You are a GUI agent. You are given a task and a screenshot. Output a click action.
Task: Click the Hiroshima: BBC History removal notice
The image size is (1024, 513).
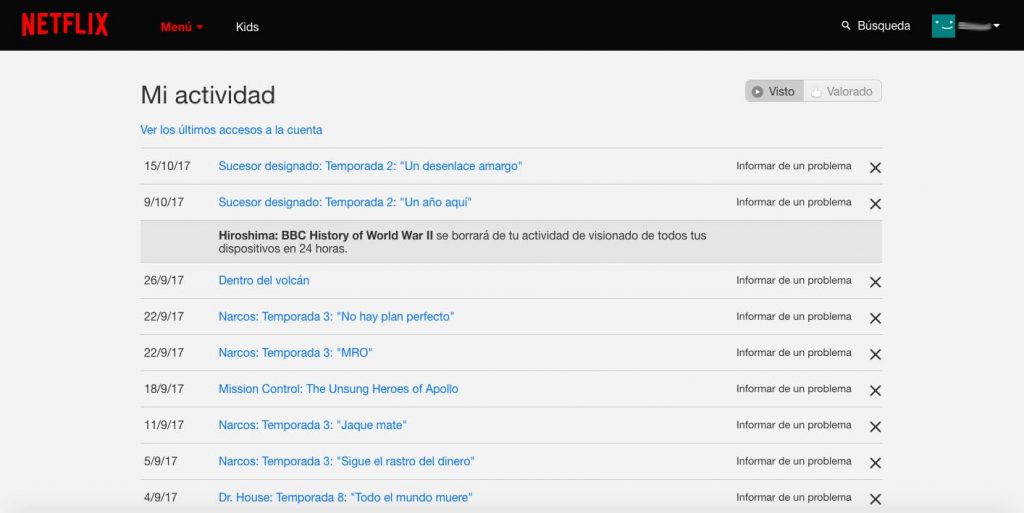[511, 241]
